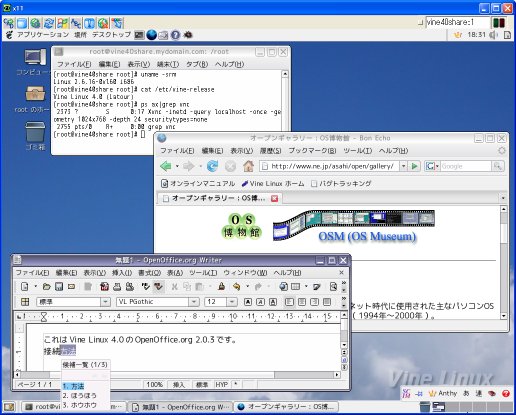Click the email document icon in Writer
This screenshot has width=516, height=415.
[x=71, y=286]
